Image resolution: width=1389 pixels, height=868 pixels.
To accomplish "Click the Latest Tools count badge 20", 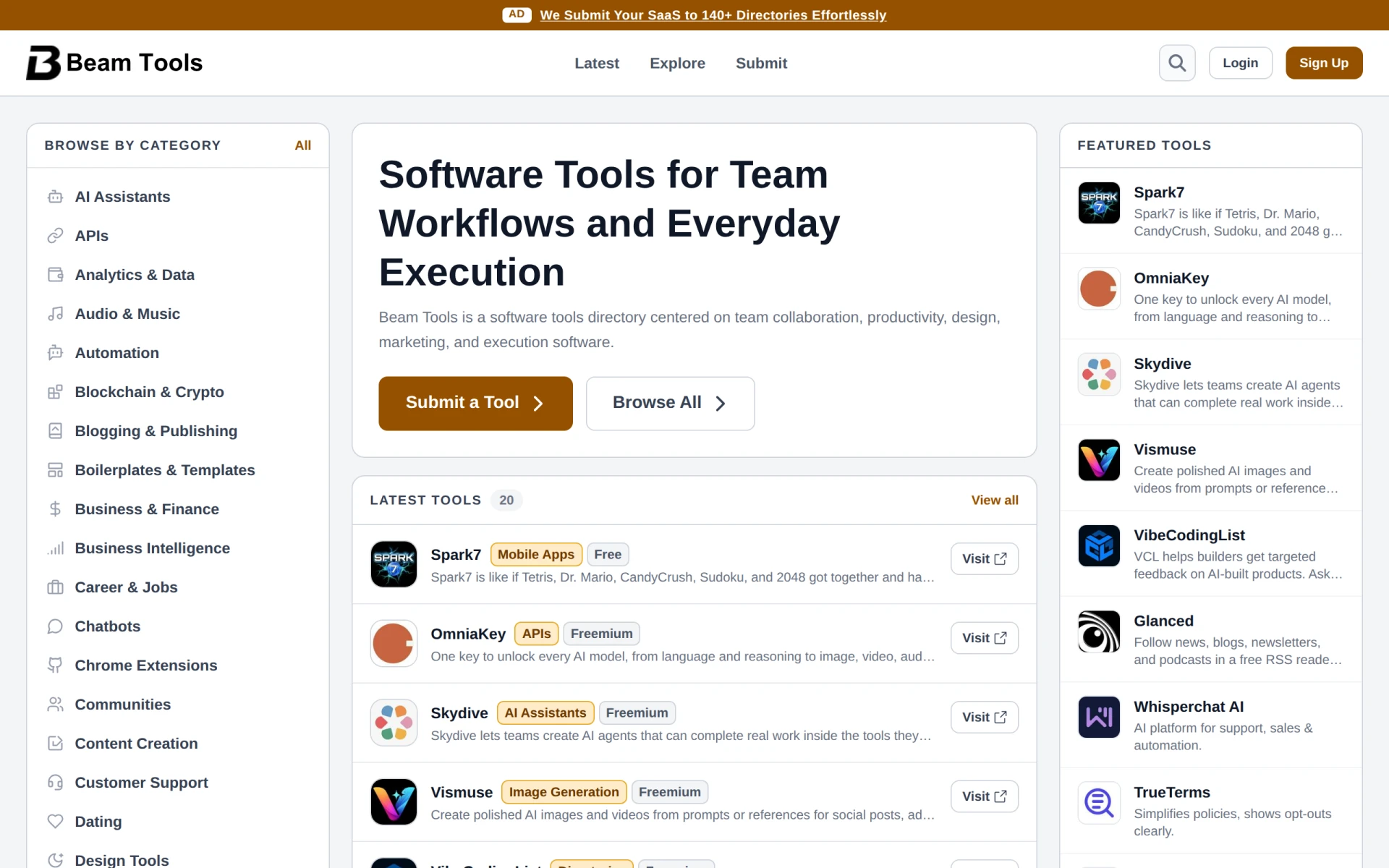I will click(x=506, y=500).
